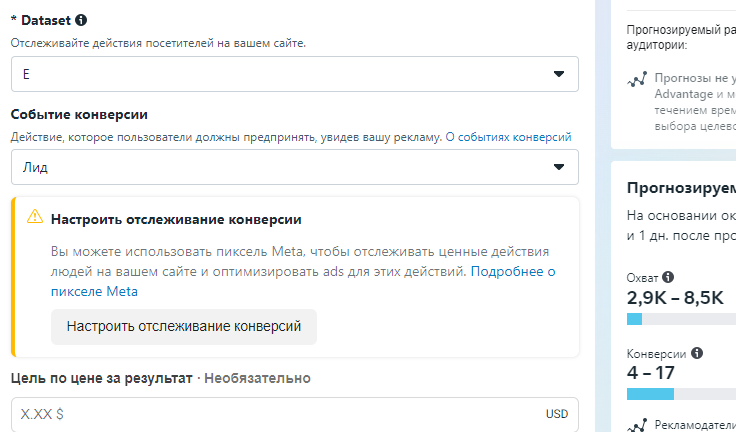This screenshot has width=736, height=432.
Task: Click the Охват estimate bar
Action: pos(681,319)
